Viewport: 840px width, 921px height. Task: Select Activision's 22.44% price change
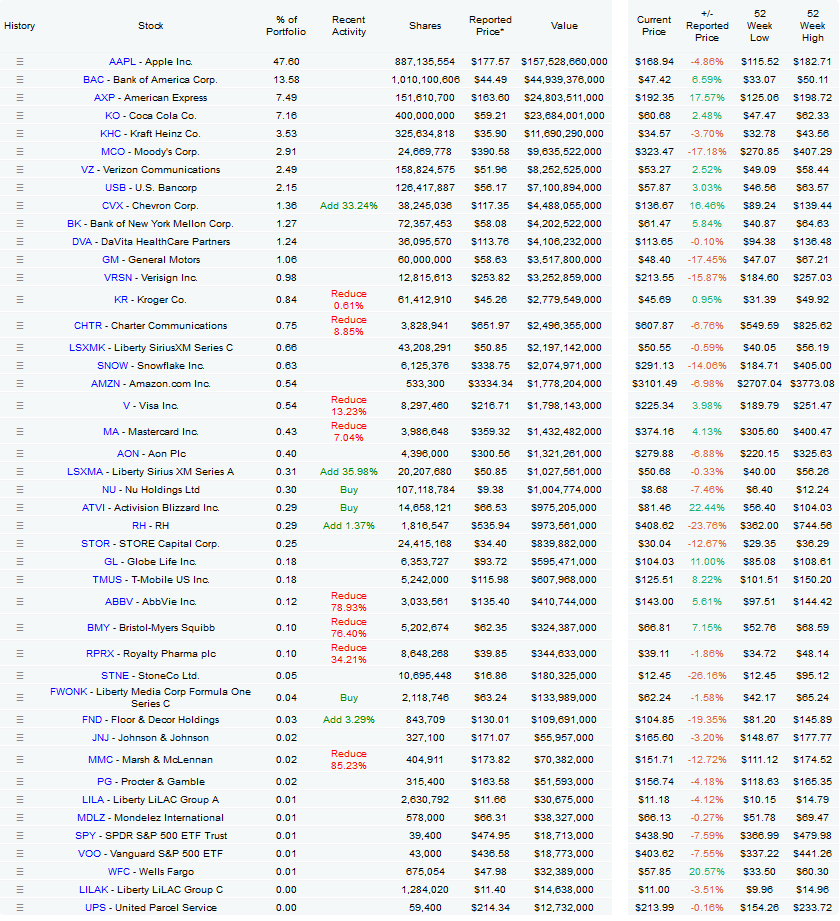[x=707, y=507]
